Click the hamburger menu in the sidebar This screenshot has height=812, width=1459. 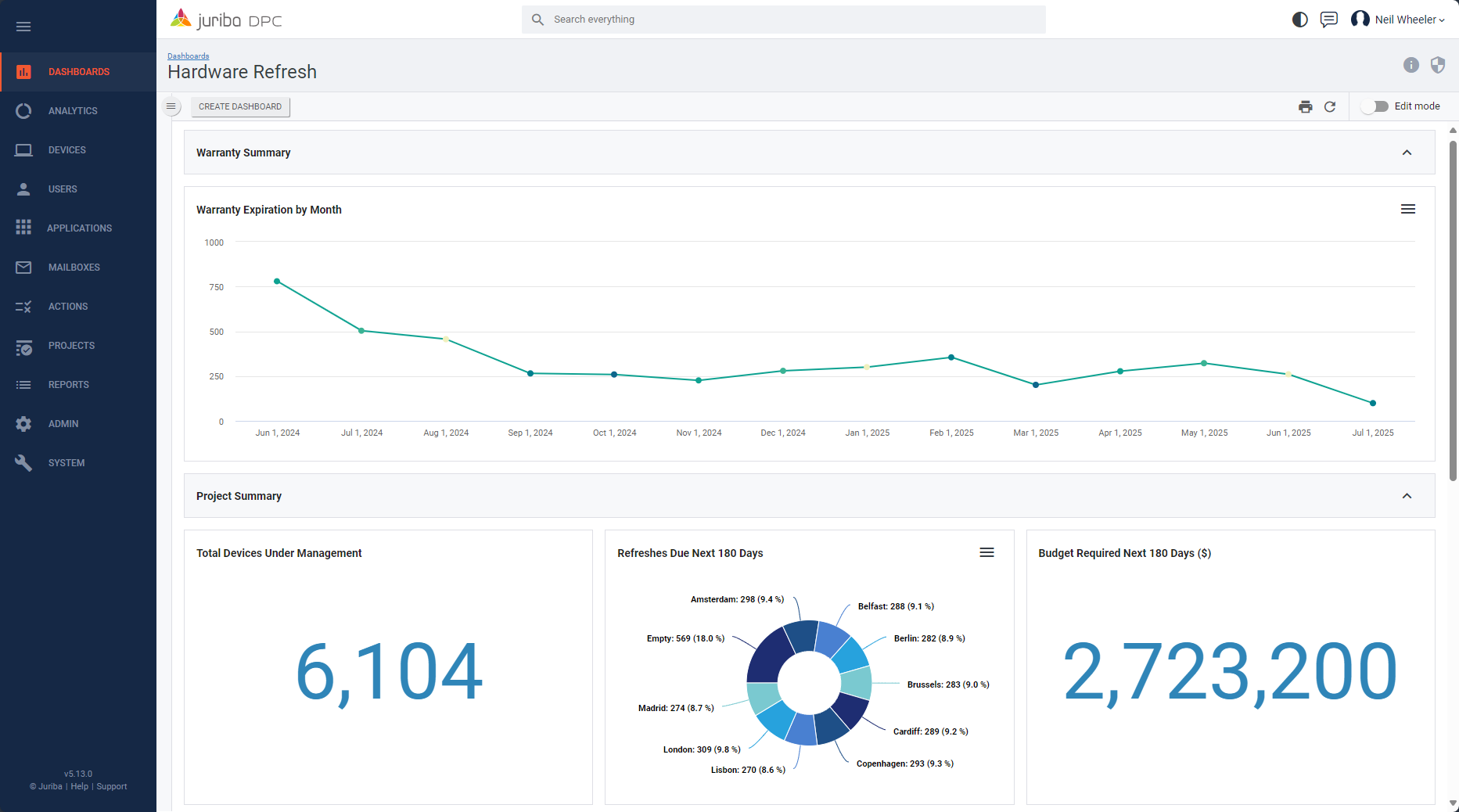23,27
